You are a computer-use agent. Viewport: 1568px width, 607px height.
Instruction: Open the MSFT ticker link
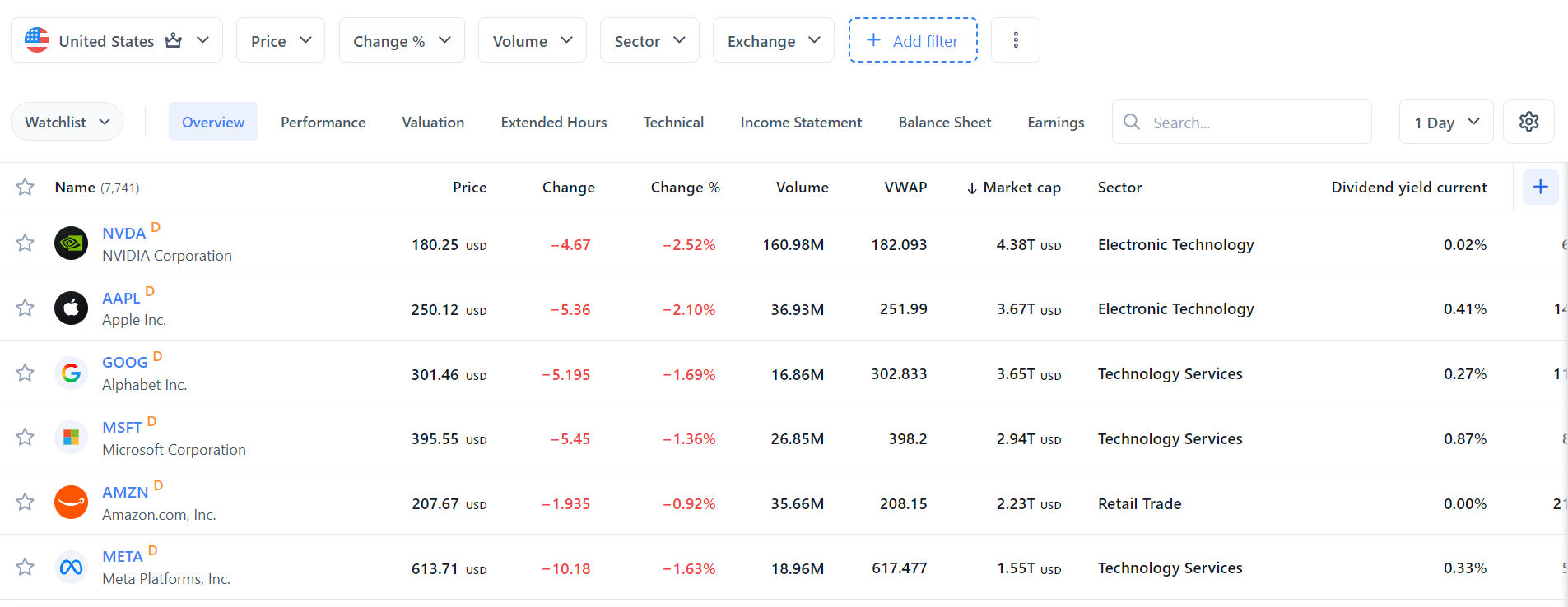[122, 428]
